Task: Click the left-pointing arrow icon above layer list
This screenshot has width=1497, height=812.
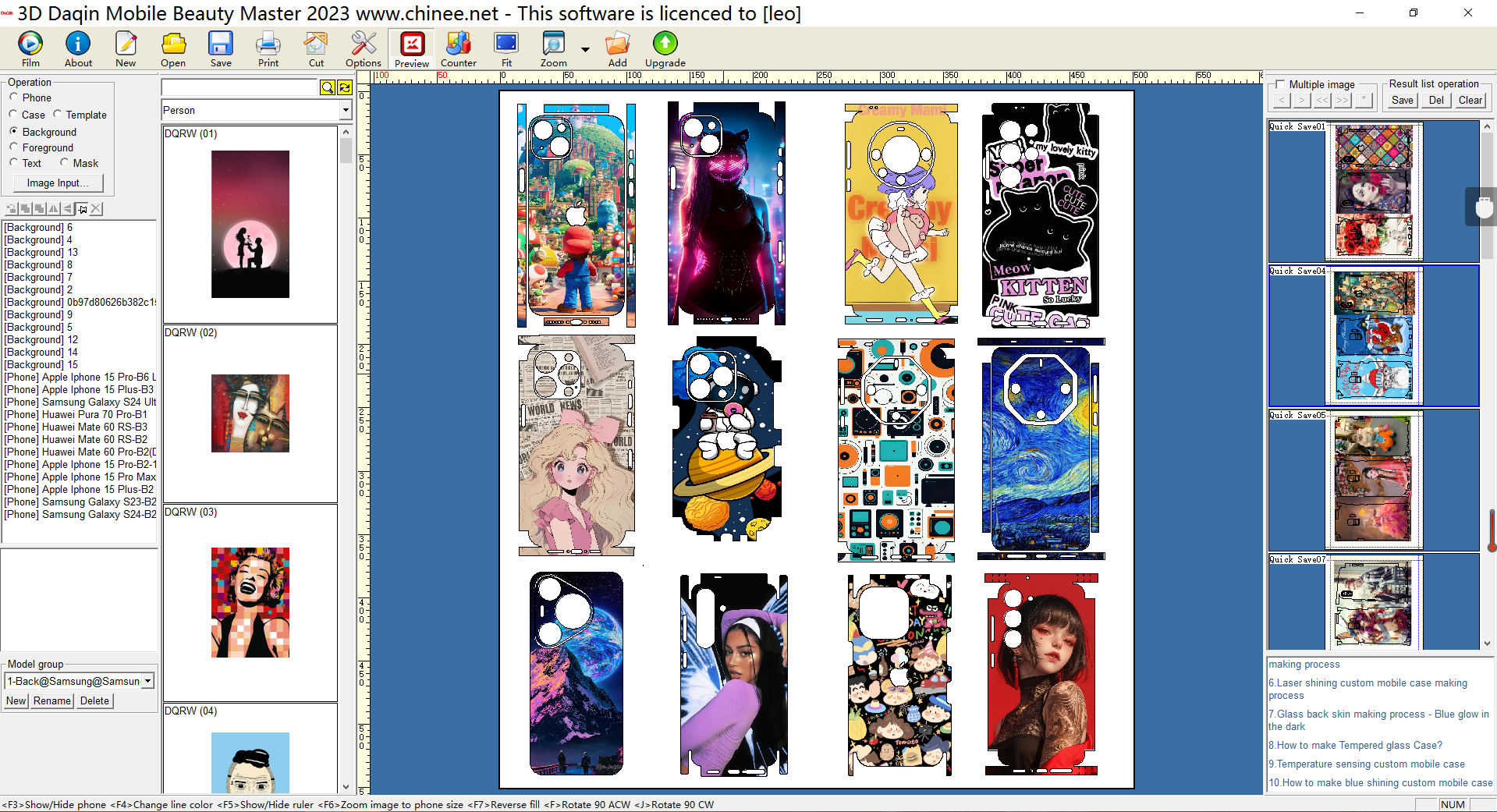Action: click(x=68, y=208)
